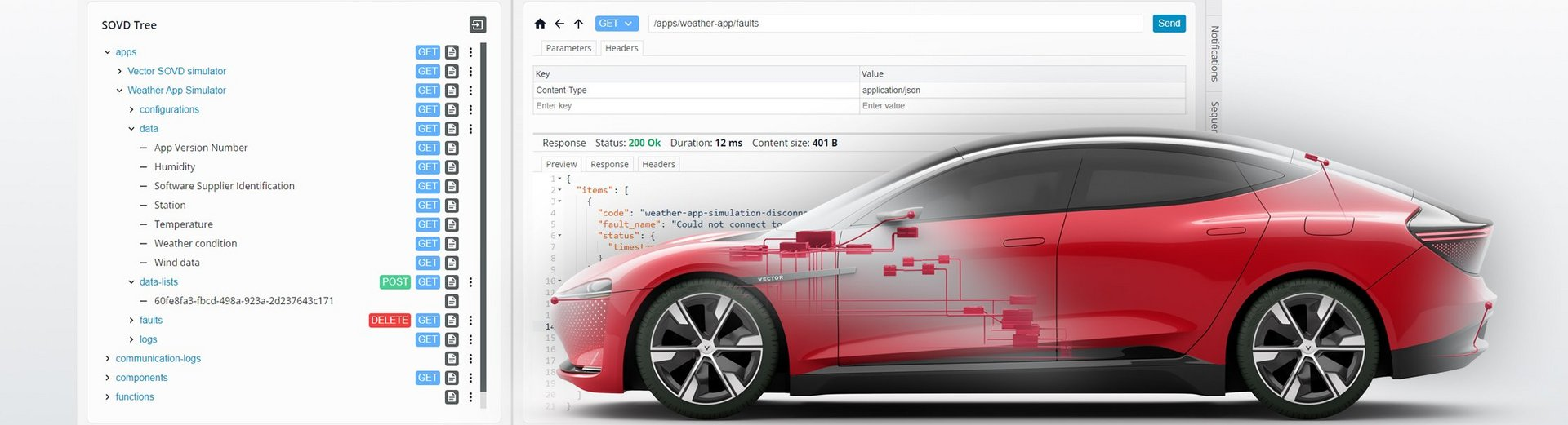This screenshot has height=425, width=1568.
Task: Collapse the data node
Action: click(x=131, y=129)
